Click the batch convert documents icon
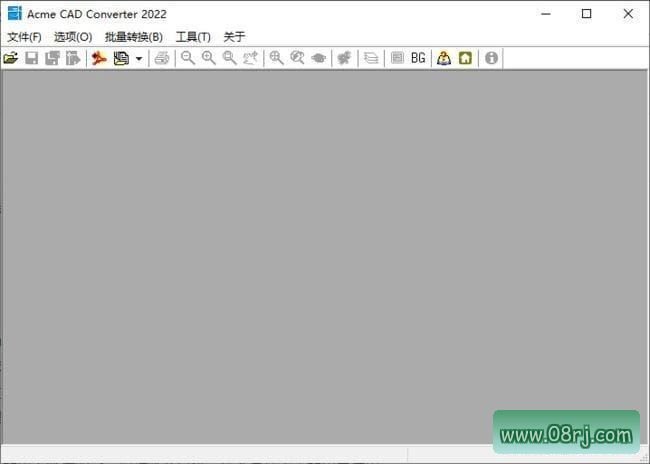This screenshot has height=464, width=650. (121, 58)
